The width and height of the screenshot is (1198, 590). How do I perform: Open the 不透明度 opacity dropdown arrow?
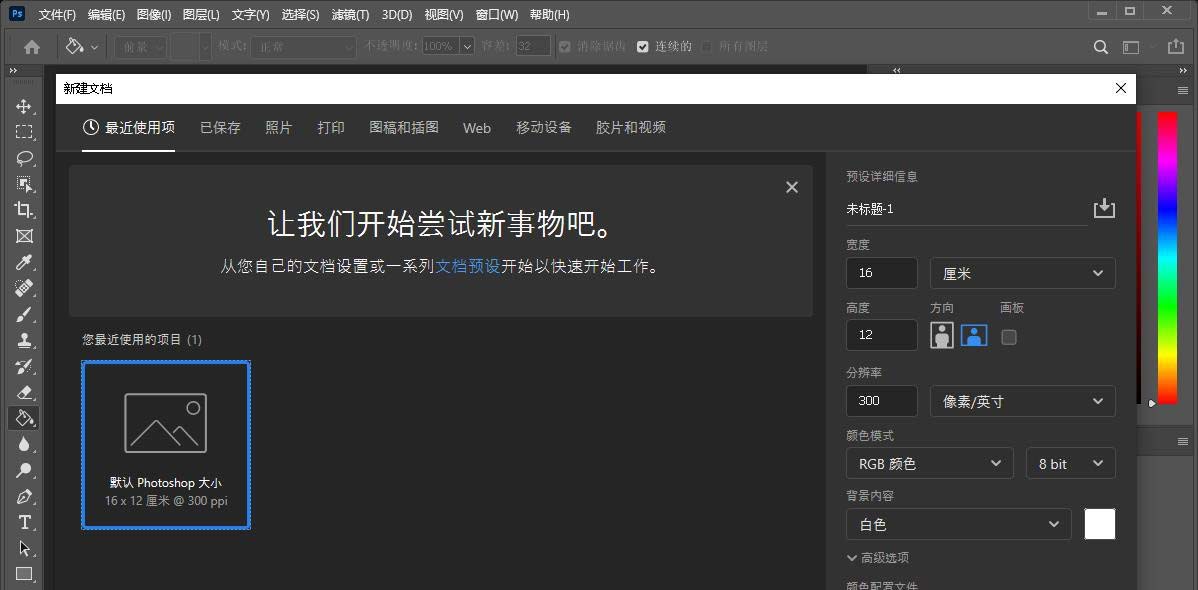pyautogui.click(x=467, y=47)
